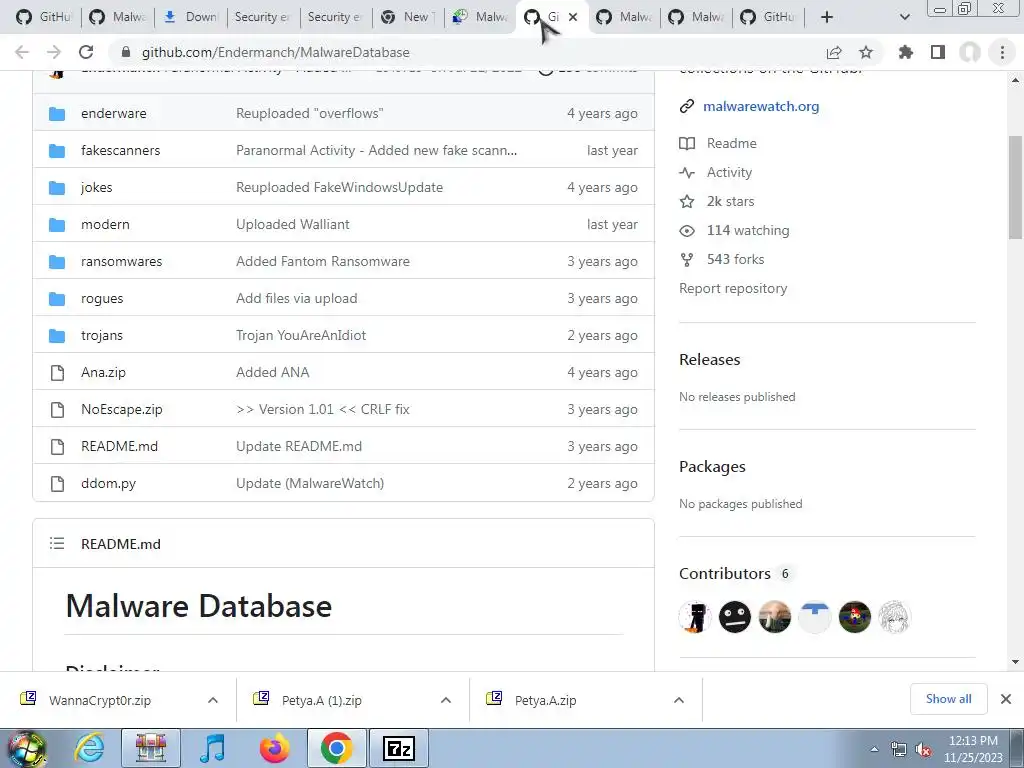Open commit 'Uploaded Walliant'
Screen dimensions: 1024x768
click(x=293, y=224)
